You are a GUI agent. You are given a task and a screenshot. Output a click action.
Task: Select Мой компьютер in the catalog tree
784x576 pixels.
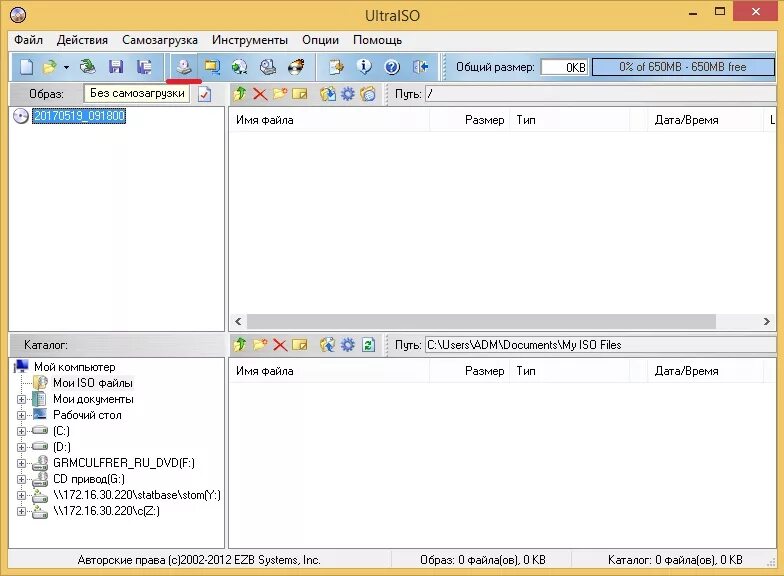pos(74,367)
